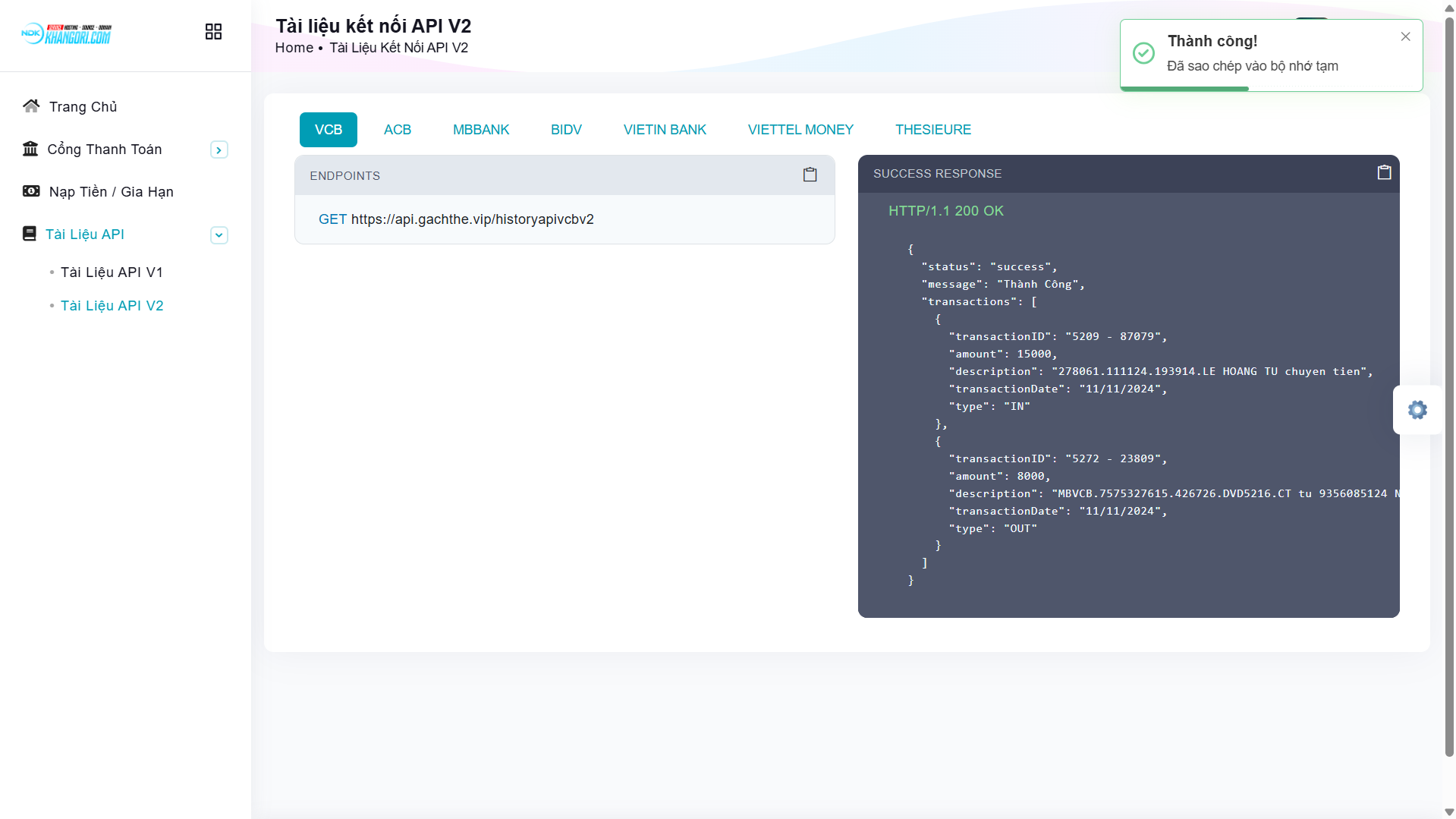
Task: Toggle the sidebar grid menu icon
Action: point(213,31)
